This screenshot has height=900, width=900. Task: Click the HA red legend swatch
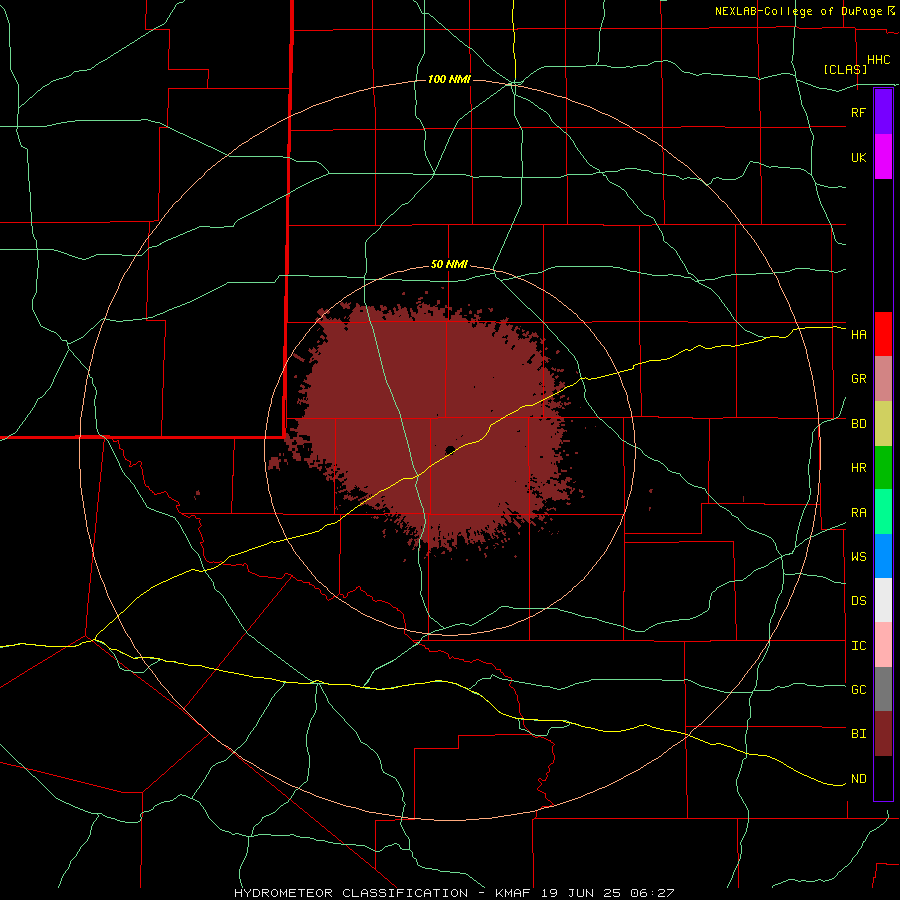point(883,334)
